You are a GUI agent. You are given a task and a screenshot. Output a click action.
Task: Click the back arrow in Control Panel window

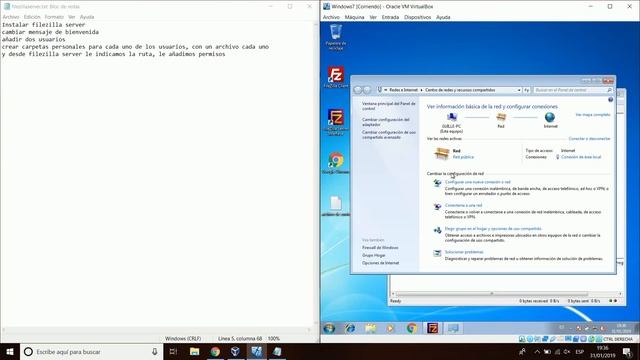(x=358, y=90)
